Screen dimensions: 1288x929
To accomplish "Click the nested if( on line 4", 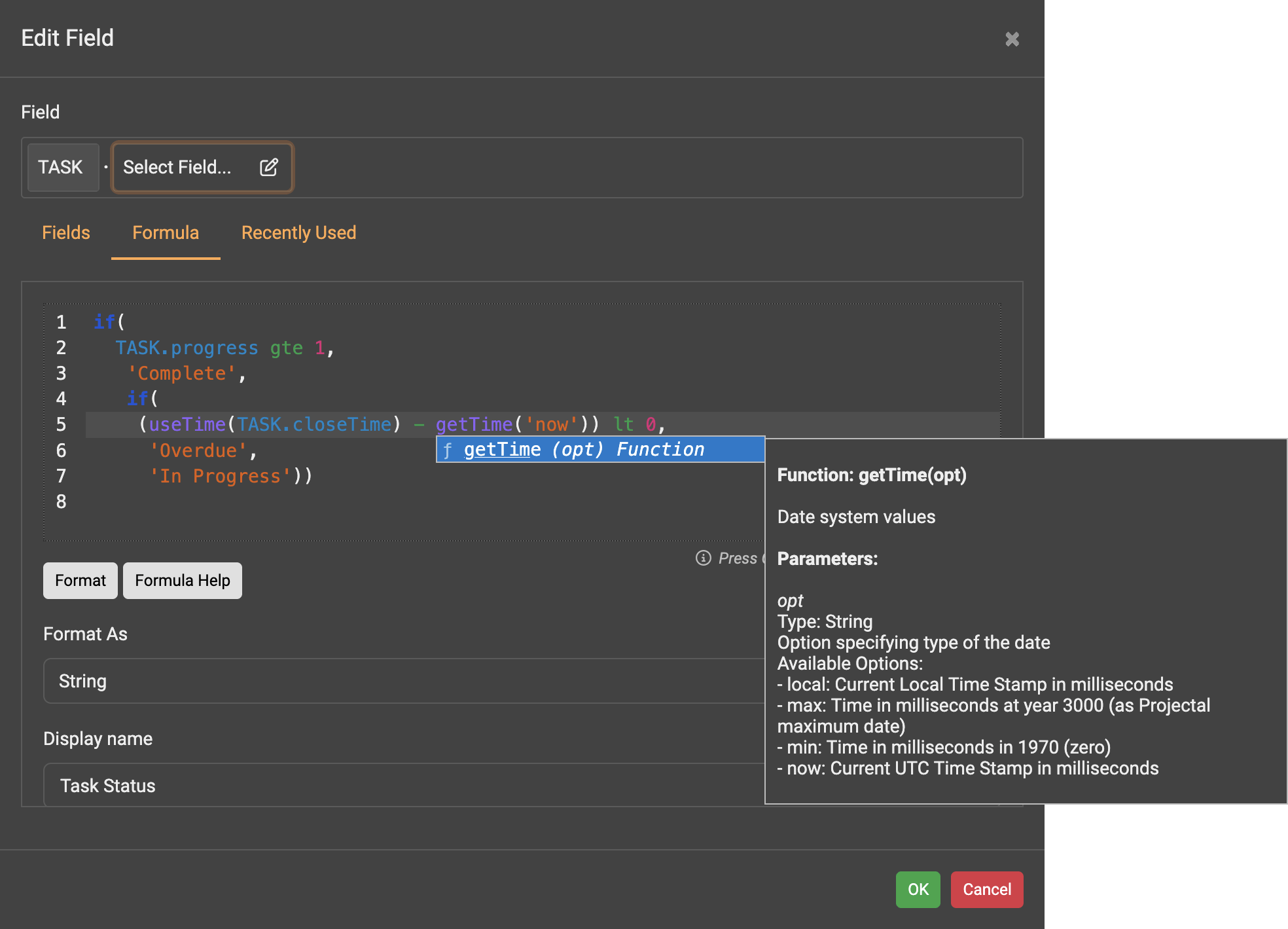I will [x=143, y=399].
